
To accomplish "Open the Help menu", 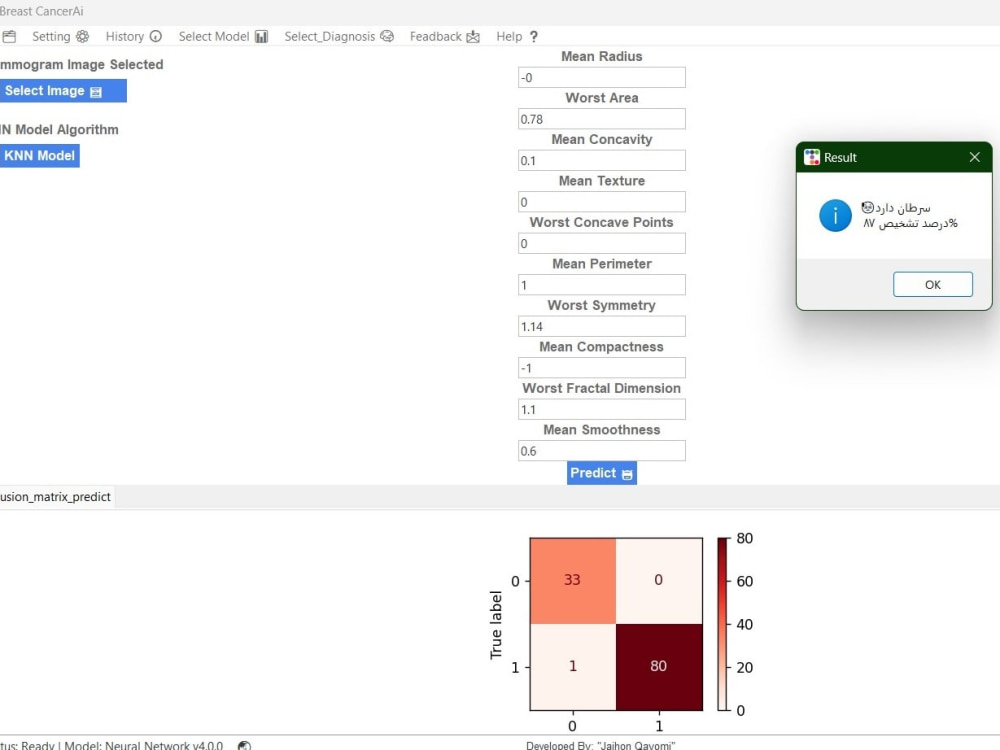I will tap(517, 36).
